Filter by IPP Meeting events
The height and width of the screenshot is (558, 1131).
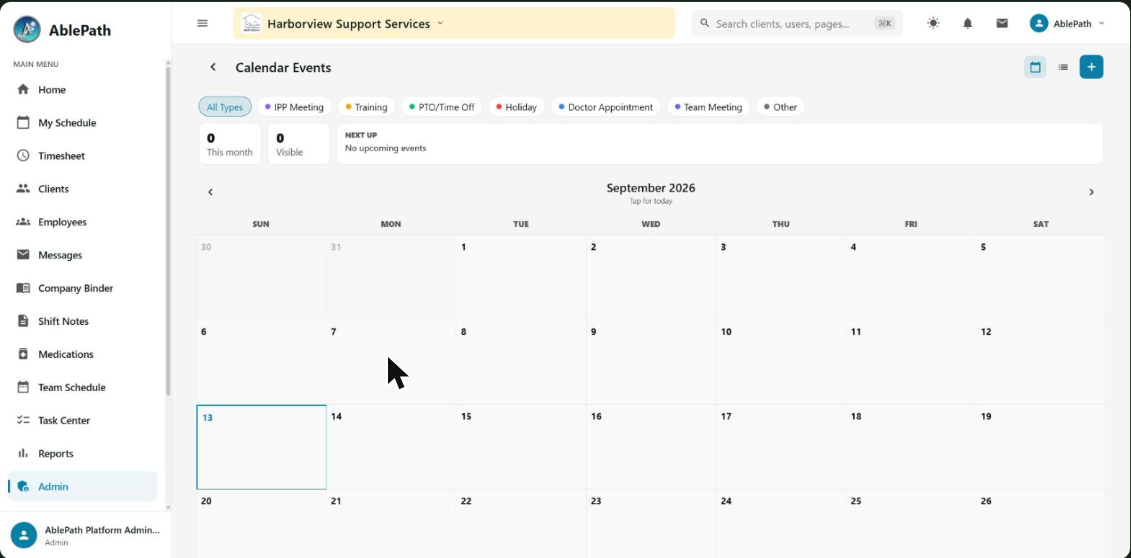click(294, 107)
